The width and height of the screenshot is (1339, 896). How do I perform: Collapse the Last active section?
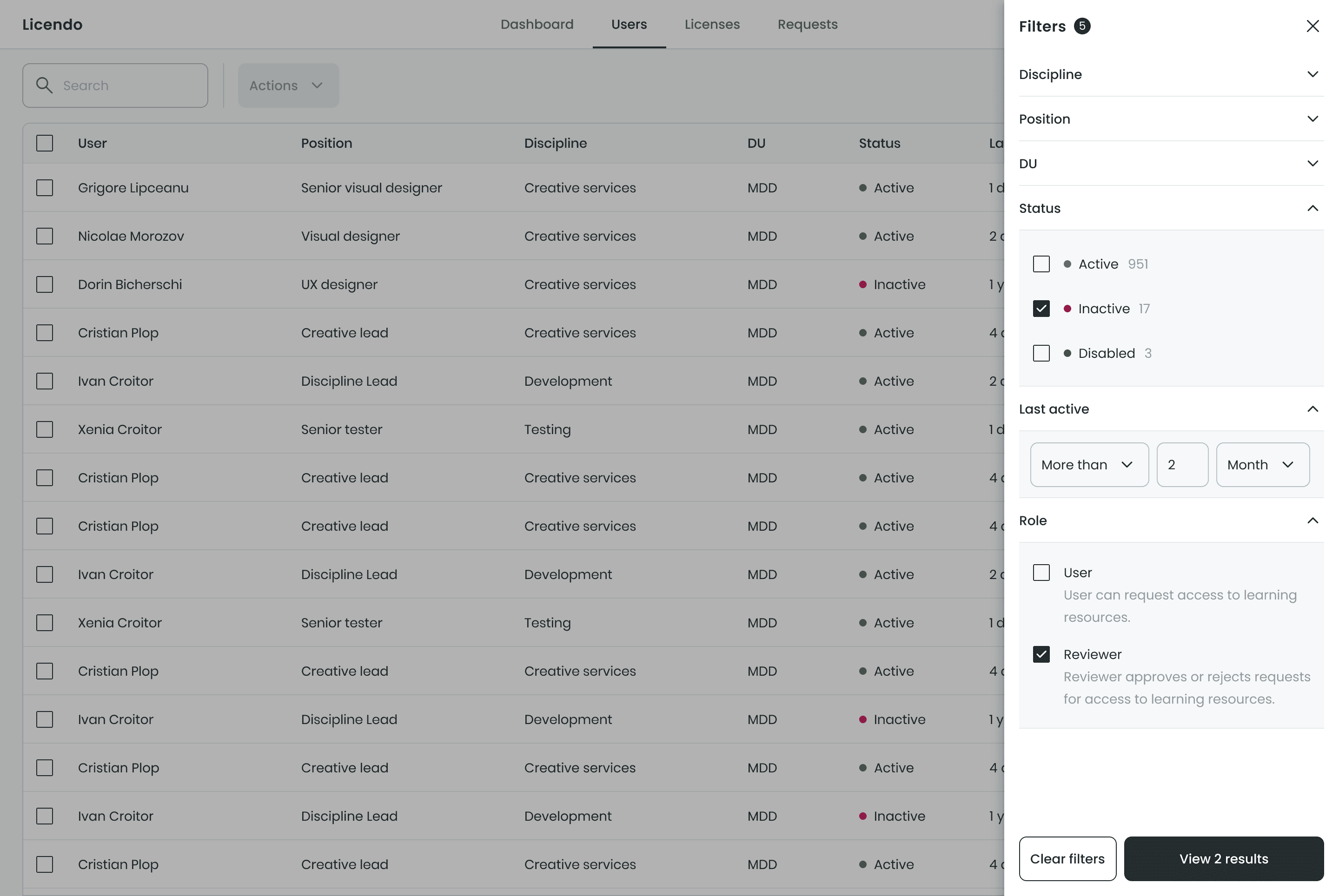[1312, 409]
